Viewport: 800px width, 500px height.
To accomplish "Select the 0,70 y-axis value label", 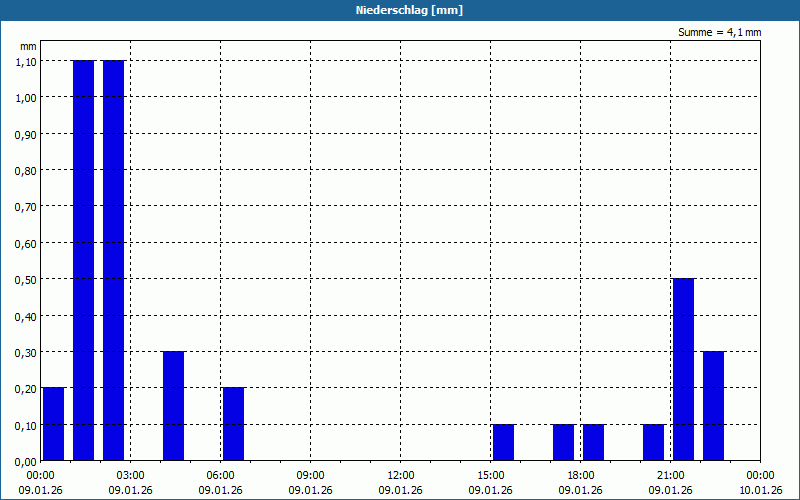I will (26, 207).
